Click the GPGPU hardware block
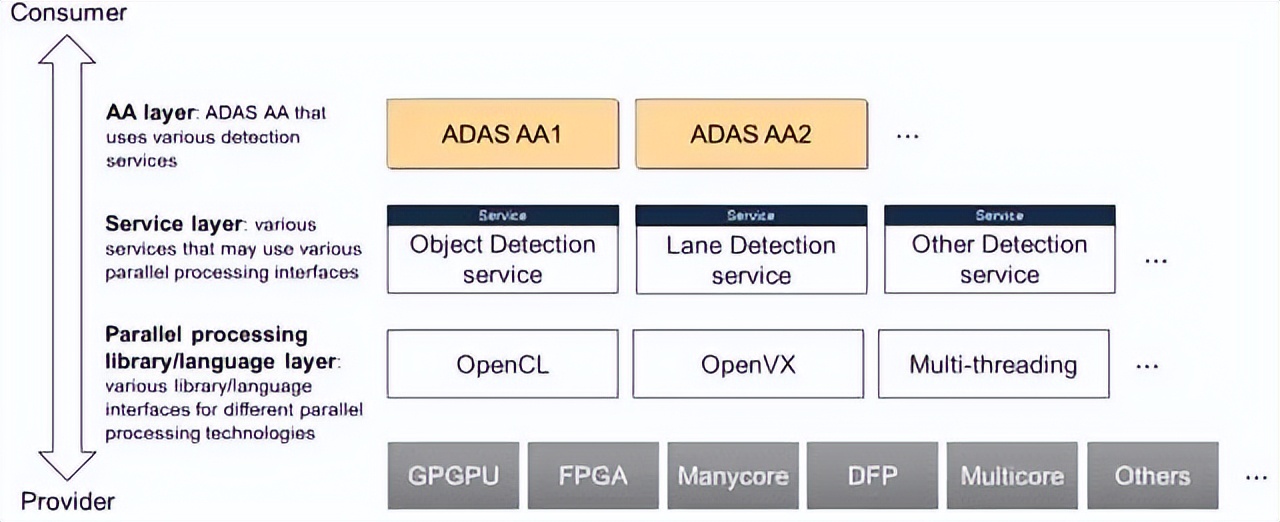This screenshot has width=1280, height=522. [453, 475]
